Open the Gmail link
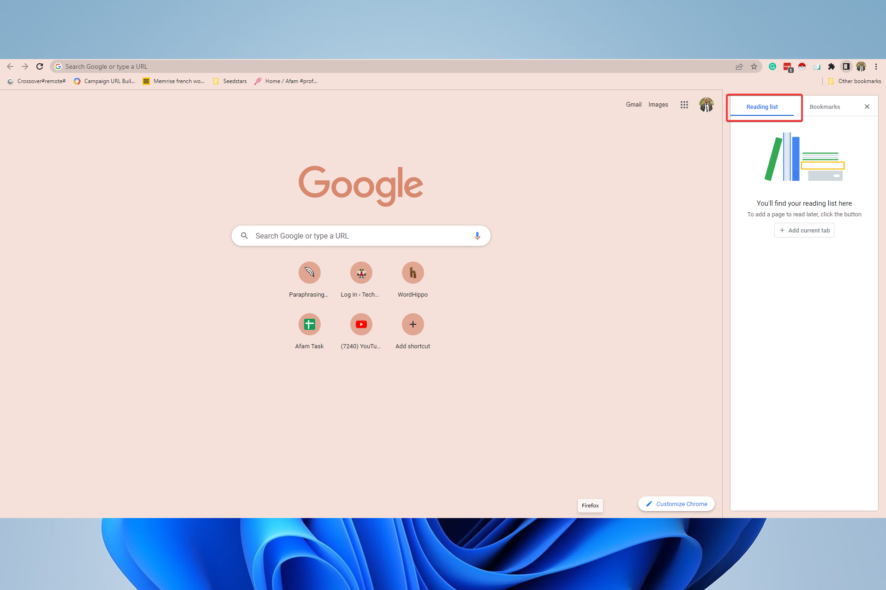The width and height of the screenshot is (886, 590). pos(633,105)
